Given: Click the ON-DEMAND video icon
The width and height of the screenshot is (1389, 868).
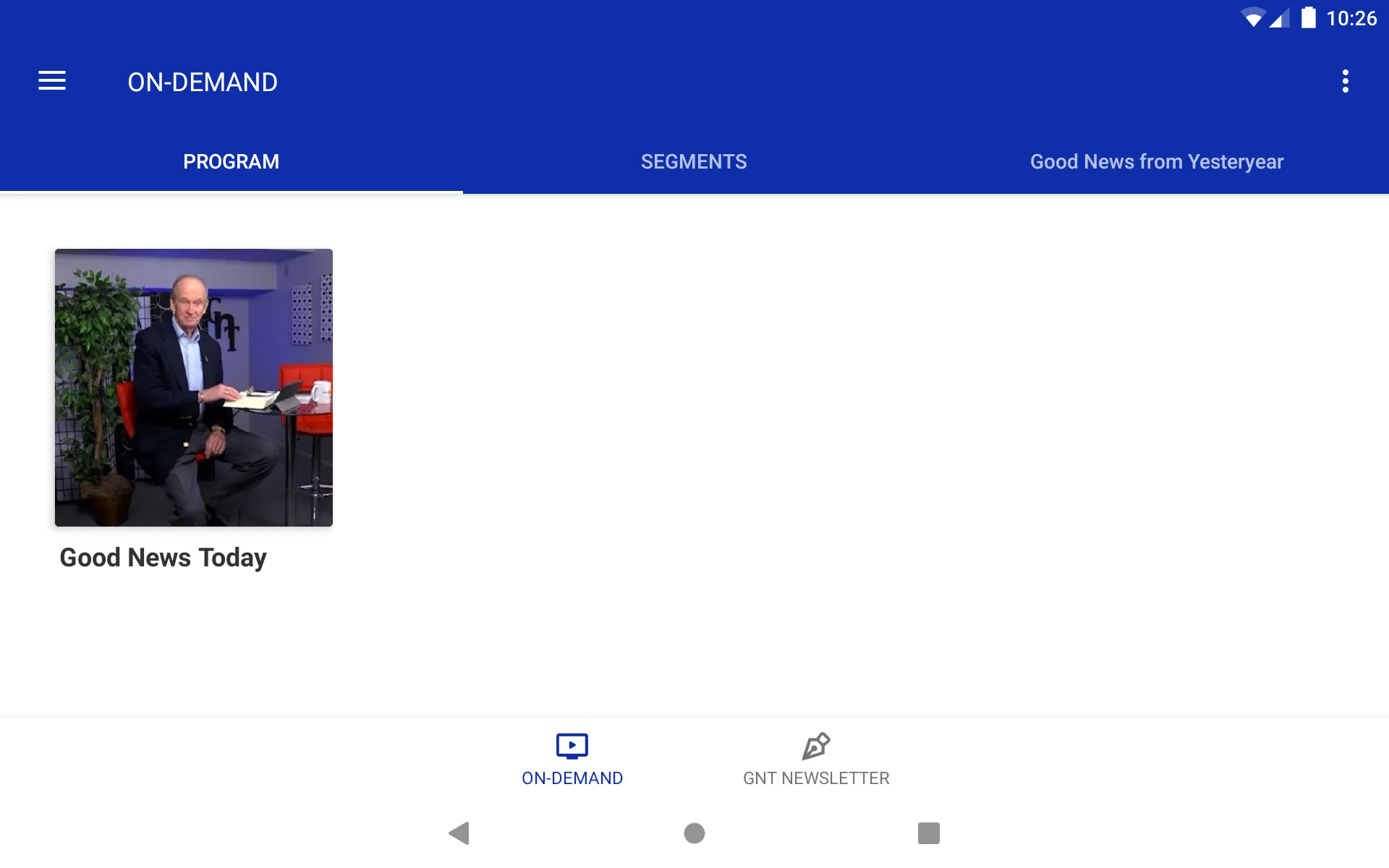Looking at the screenshot, I should (572, 745).
